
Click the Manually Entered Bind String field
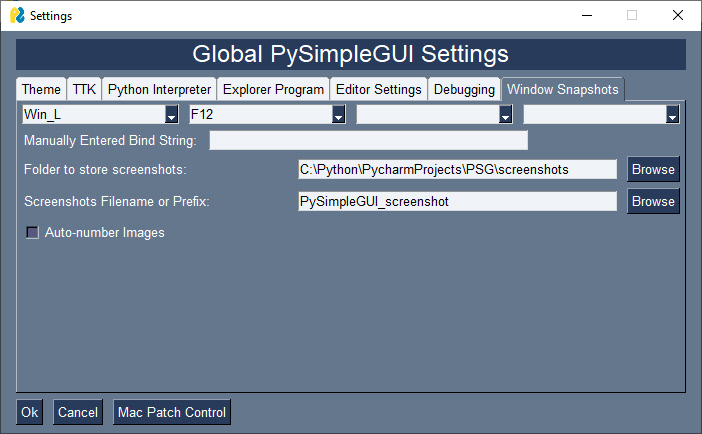(x=368, y=140)
